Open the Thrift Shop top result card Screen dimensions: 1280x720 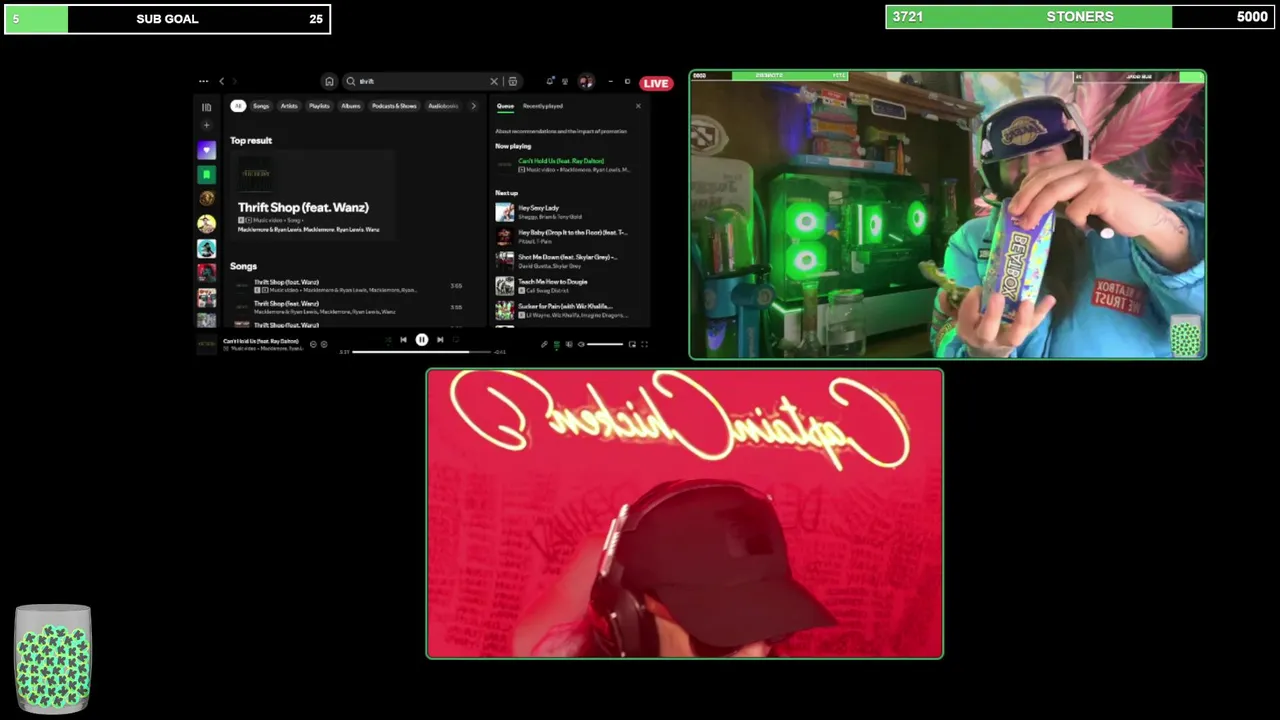(x=312, y=196)
